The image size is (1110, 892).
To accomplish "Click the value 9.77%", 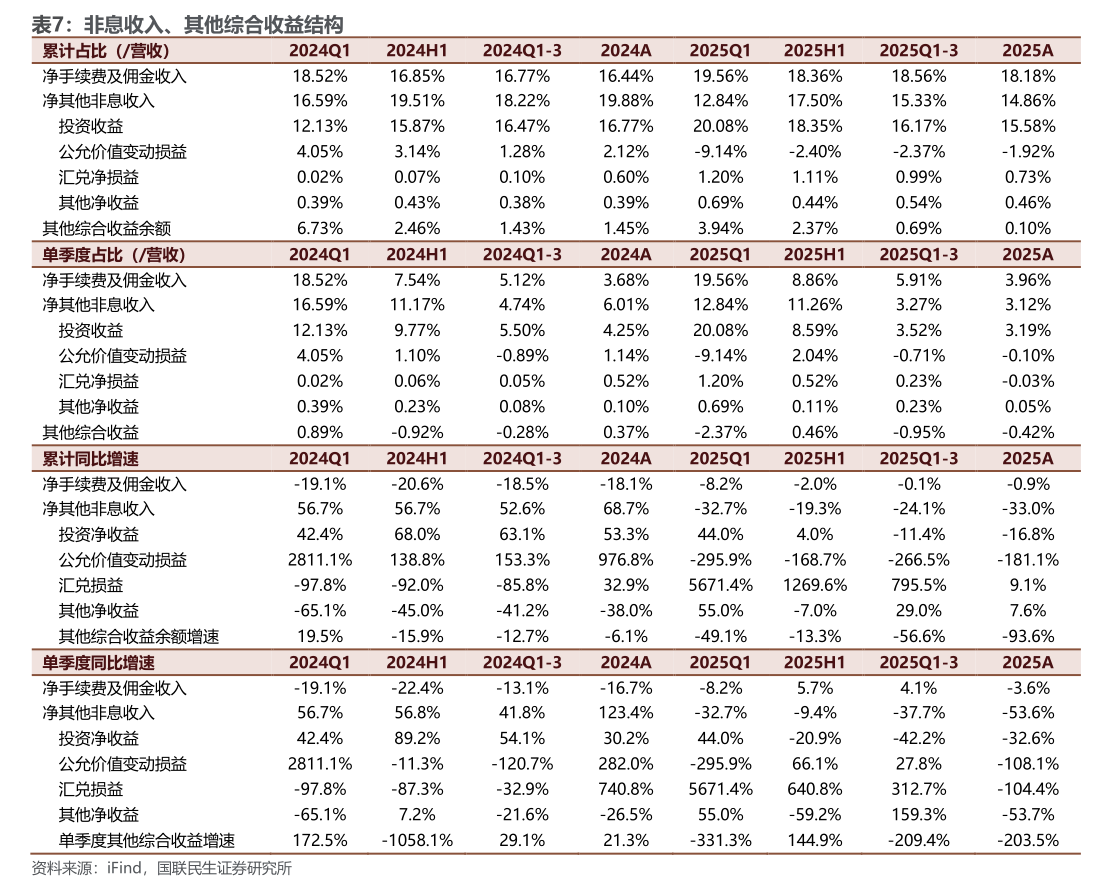I will click(417, 331).
